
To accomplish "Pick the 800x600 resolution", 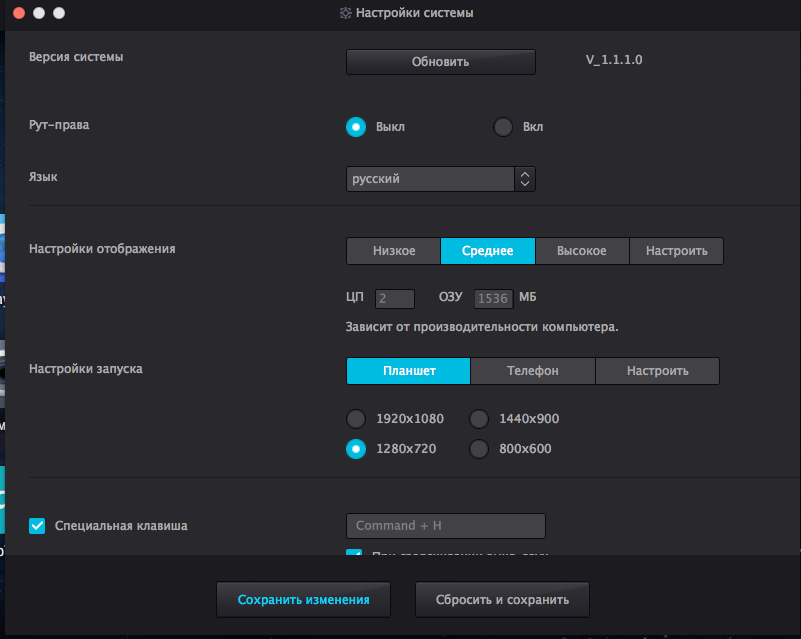I will coord(479,449).
